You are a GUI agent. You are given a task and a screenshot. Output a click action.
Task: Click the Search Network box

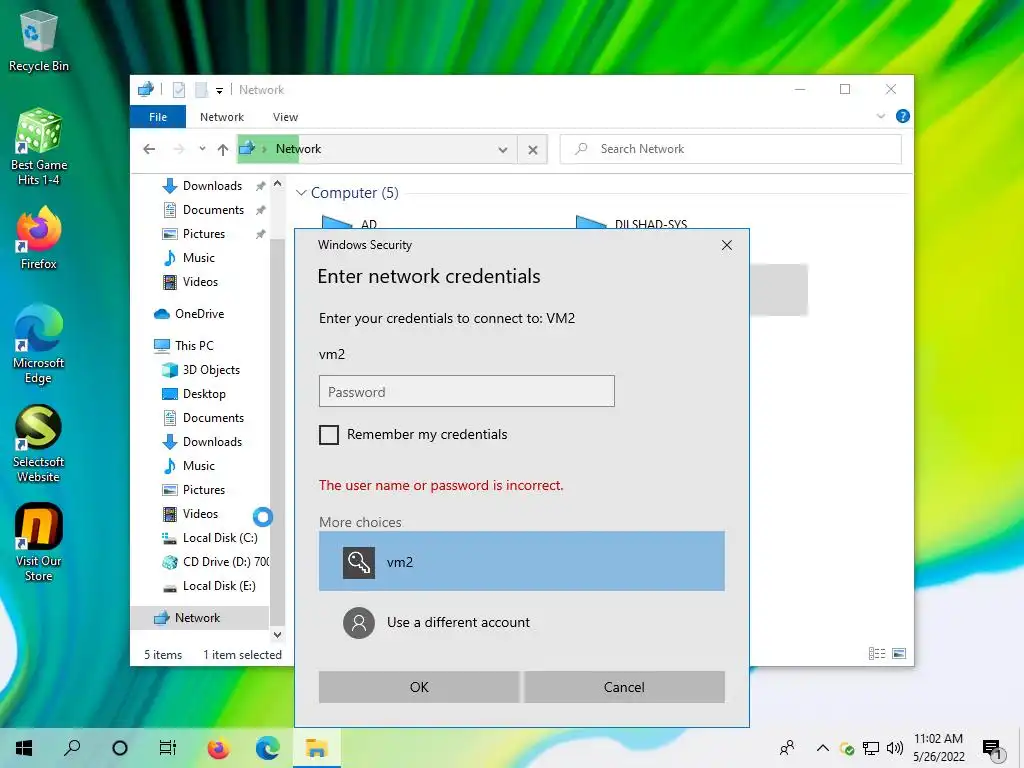731,149
